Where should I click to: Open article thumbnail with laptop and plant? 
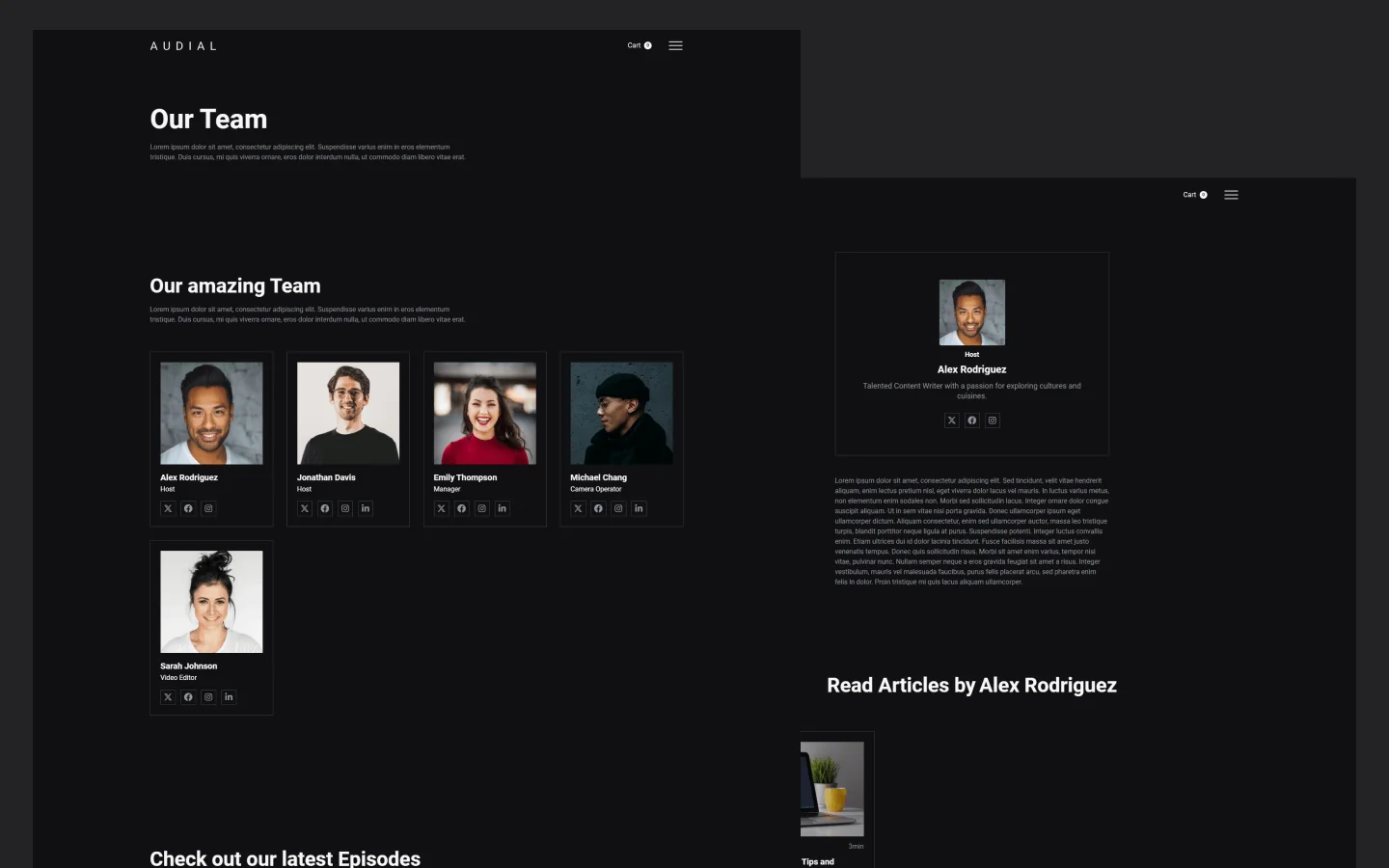(832, 789)
